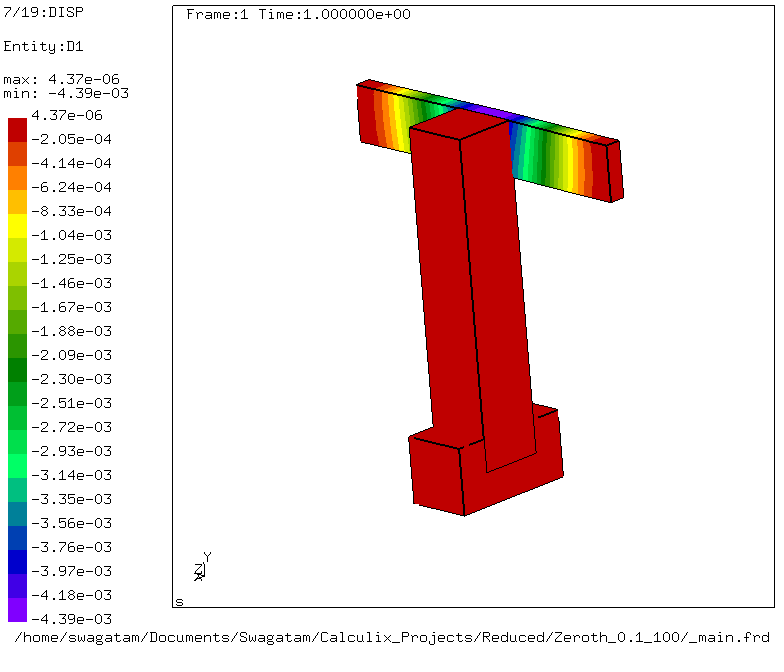Click the violet swatch by -4.39e-03
Image resolution: width=784 pixels, height=672 pixels.
click(x=18, y=610)
